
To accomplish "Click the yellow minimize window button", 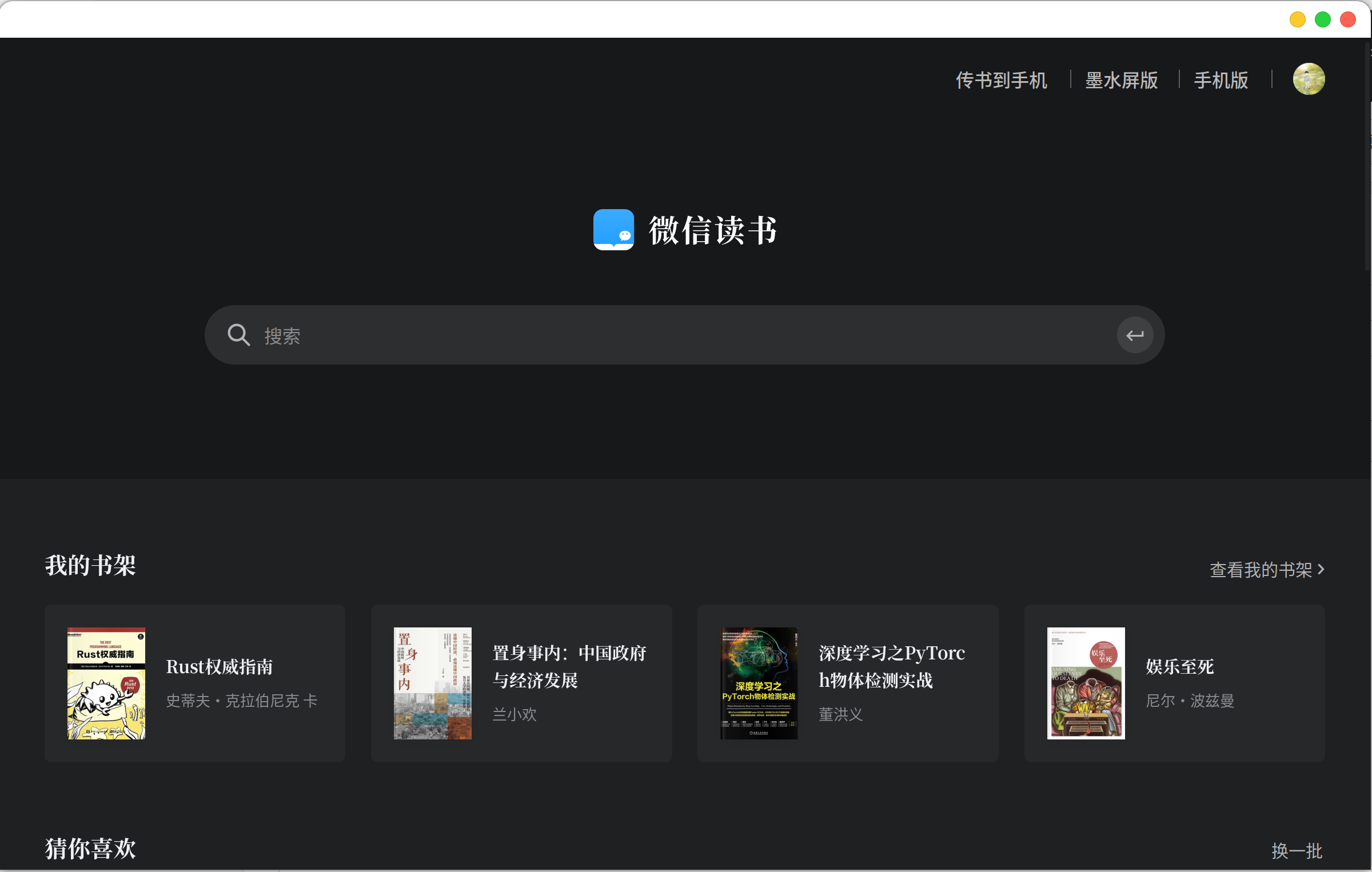I will [x=1298, y=19].
